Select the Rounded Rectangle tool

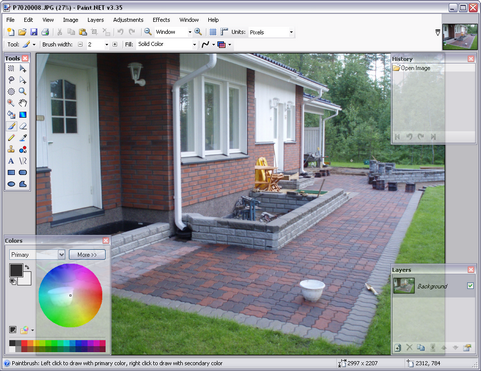coord(23,172)
